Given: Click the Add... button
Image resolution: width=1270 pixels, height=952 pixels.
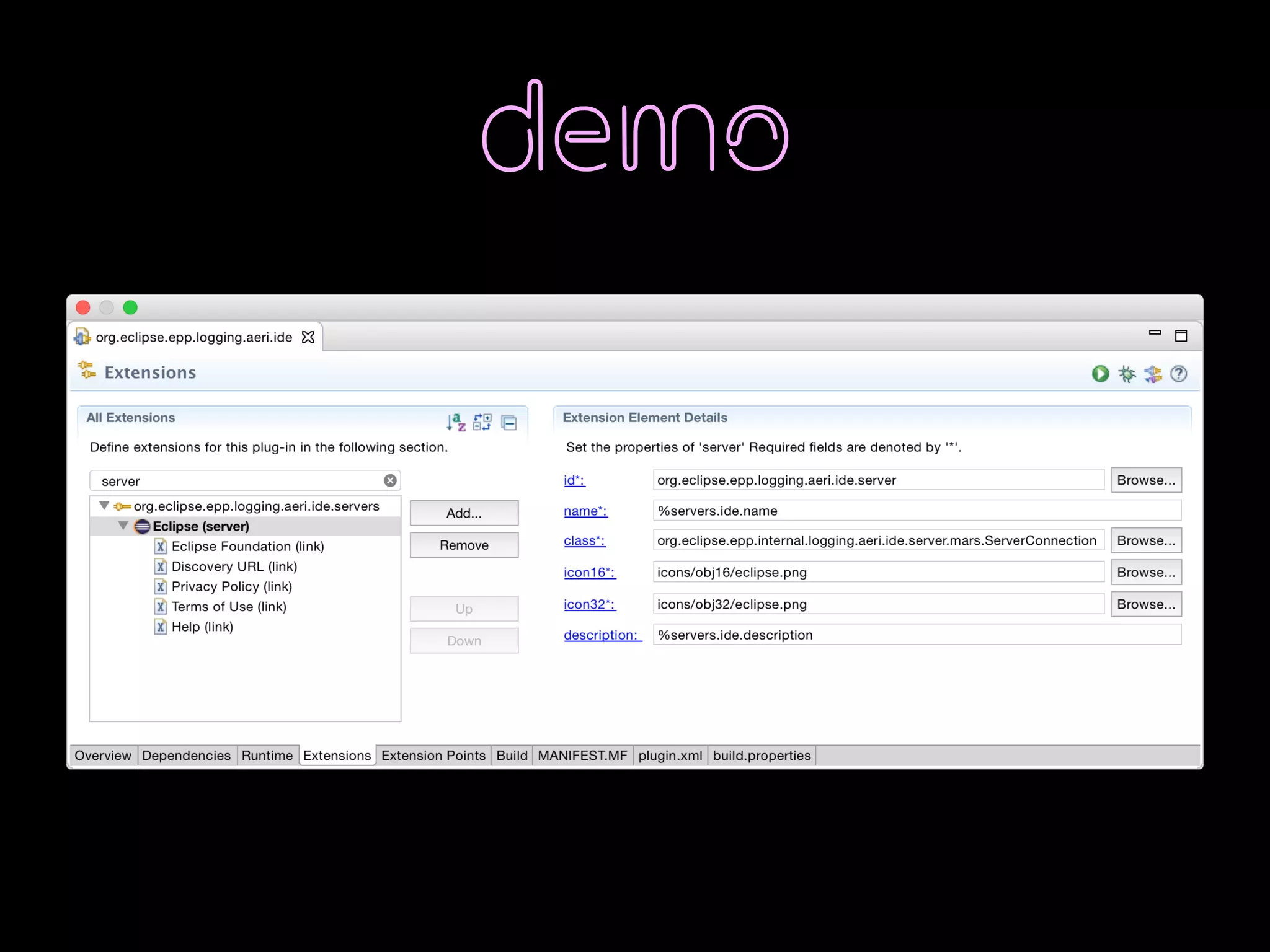Looking at the screenshot, I should point(464,513).
